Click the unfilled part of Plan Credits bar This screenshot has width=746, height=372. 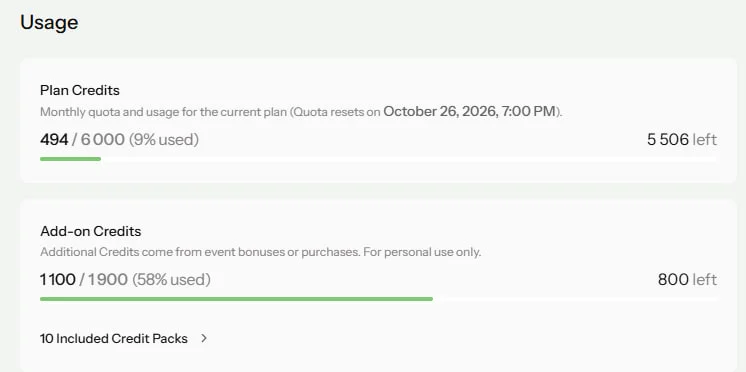[409, 159]
